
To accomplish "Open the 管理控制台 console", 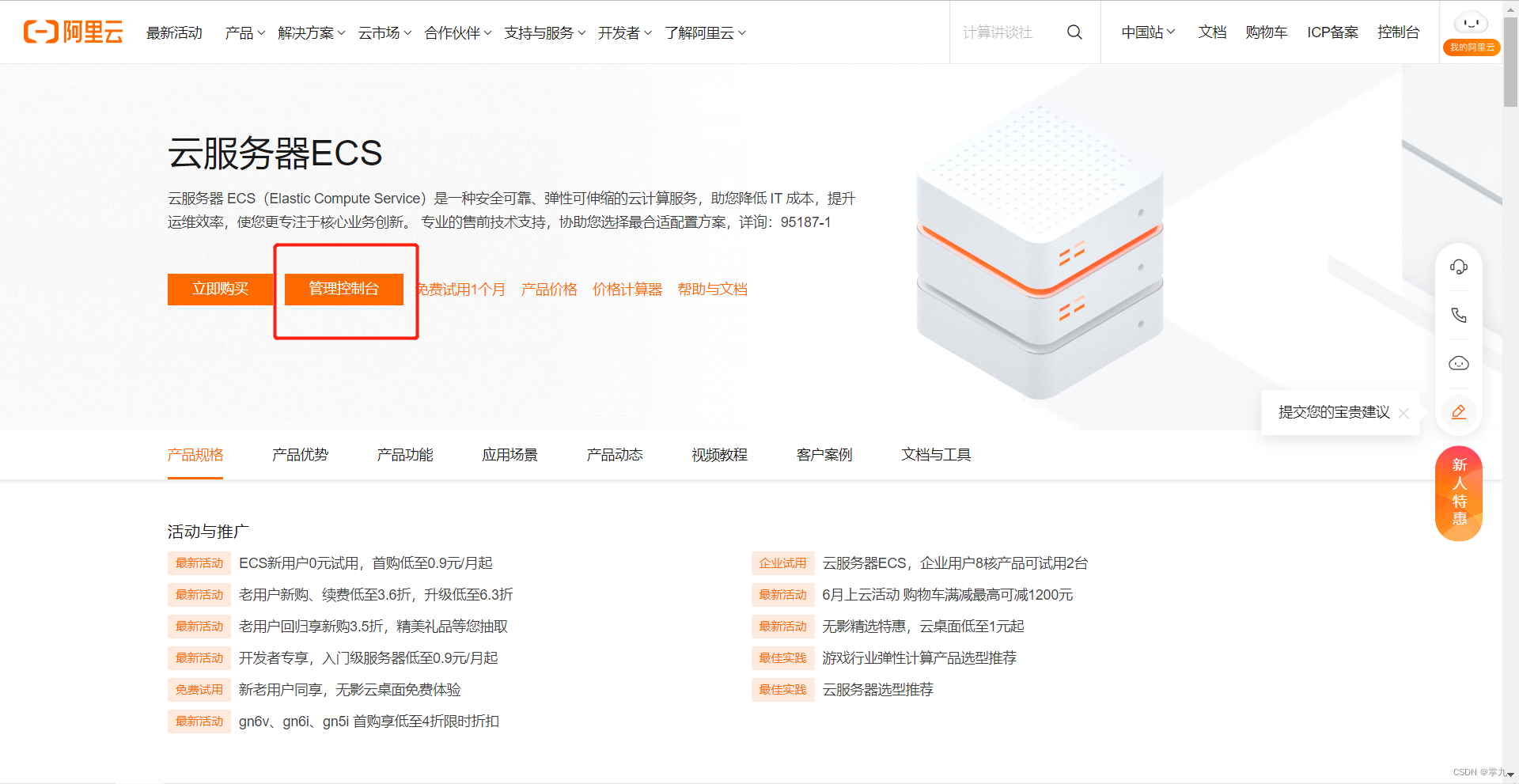I will click(344, 290).
